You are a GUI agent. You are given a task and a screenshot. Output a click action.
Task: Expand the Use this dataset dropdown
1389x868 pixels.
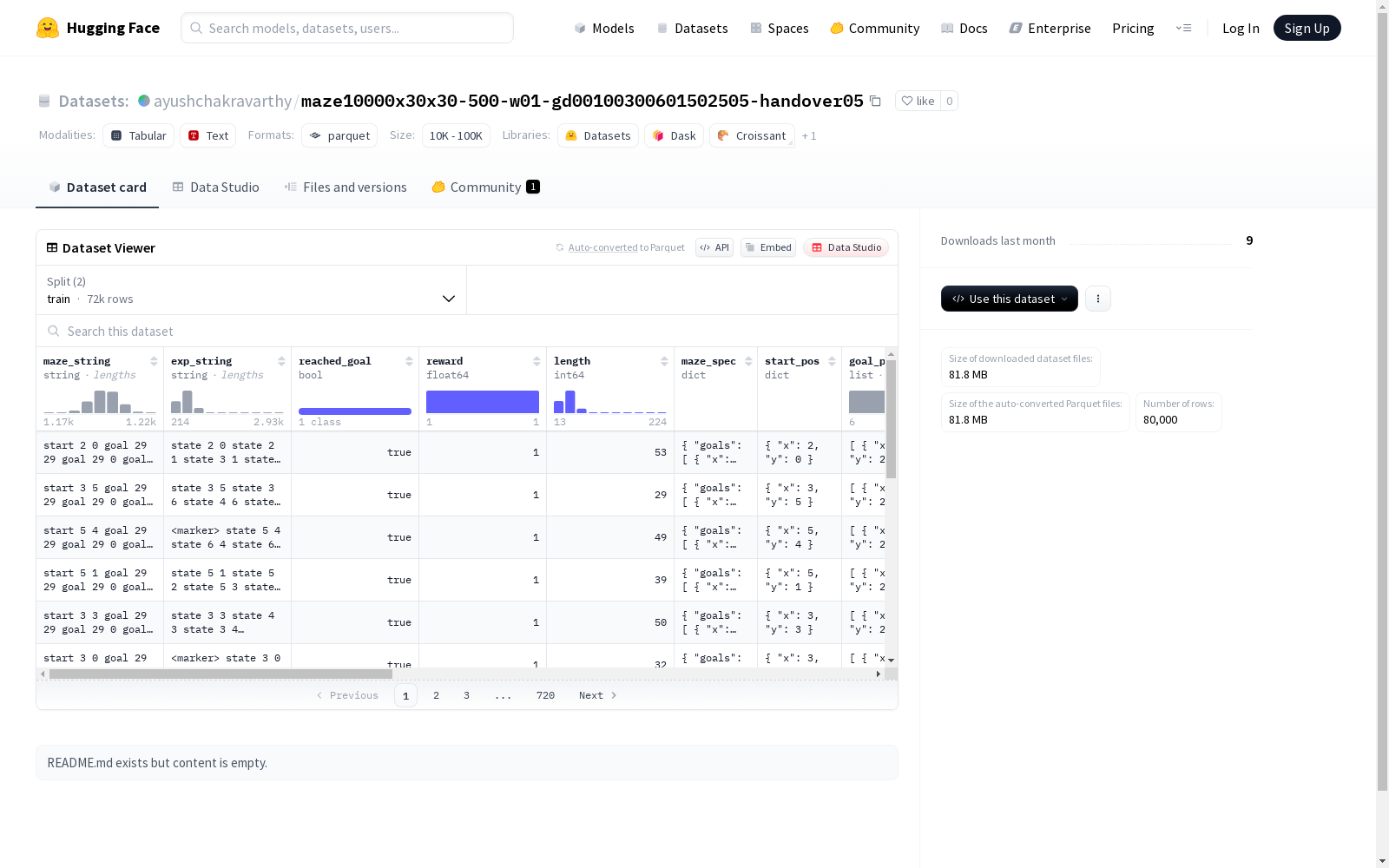1010,299
